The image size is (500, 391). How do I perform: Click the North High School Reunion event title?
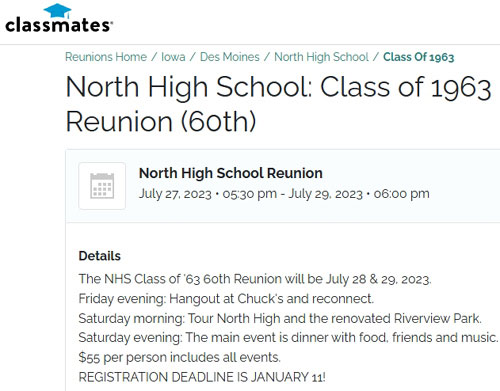click(231, 173)
